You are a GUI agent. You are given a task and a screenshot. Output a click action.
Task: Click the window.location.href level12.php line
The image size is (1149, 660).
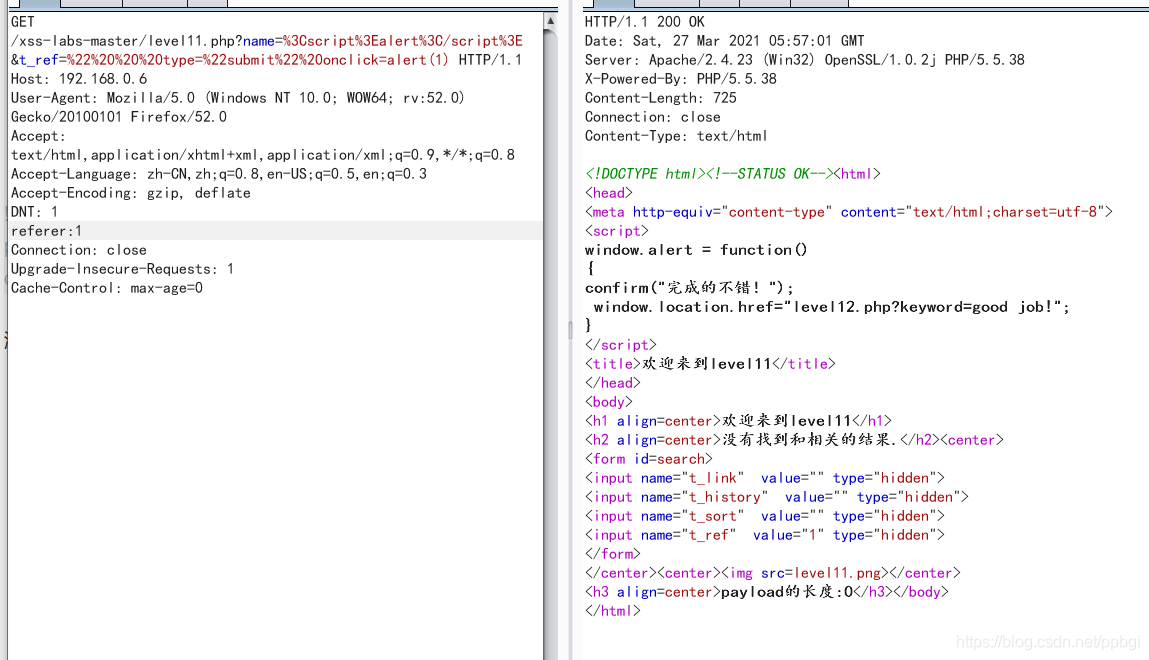(x=832, y=308)
